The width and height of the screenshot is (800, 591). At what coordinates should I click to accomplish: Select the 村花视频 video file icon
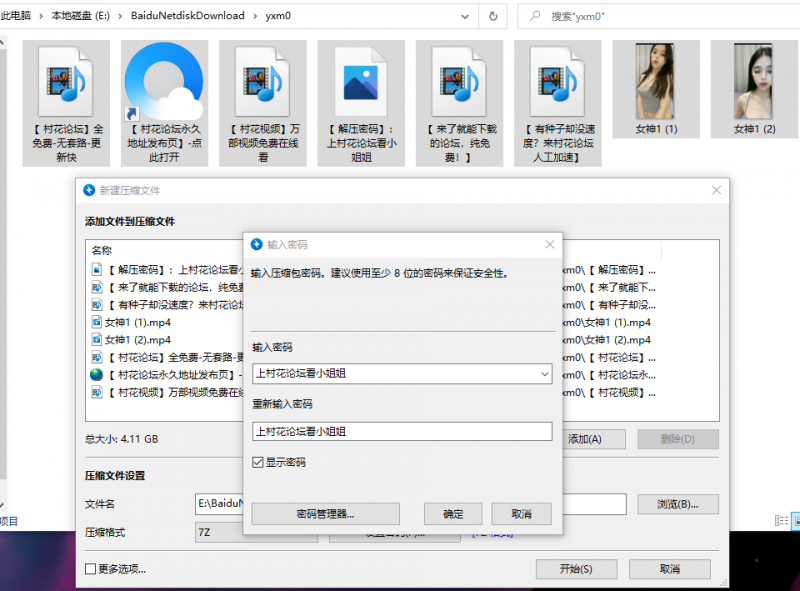pyautogui.click(x=263, y=80)
